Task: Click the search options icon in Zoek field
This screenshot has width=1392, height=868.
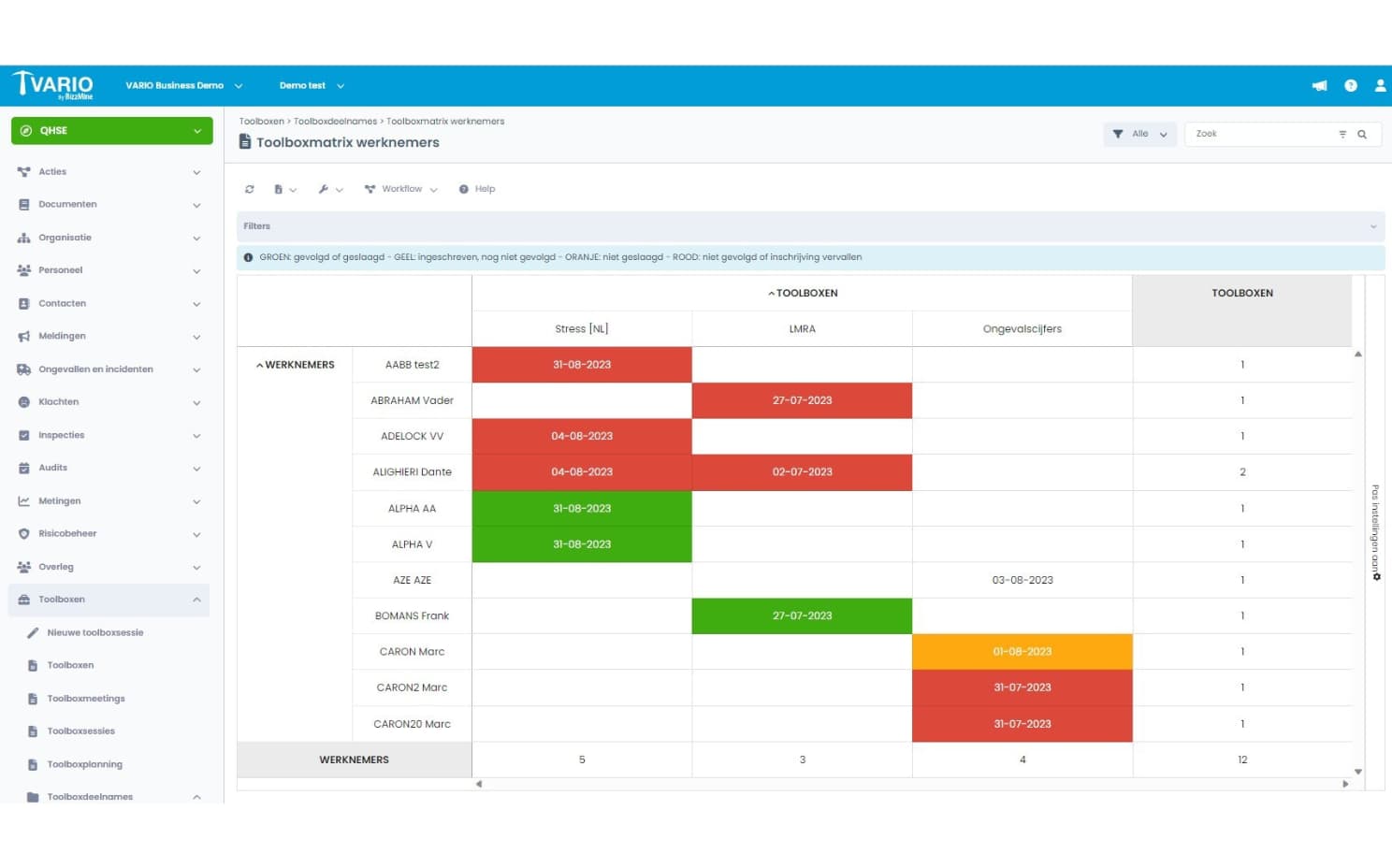Action: click(x=1342, y=134)
